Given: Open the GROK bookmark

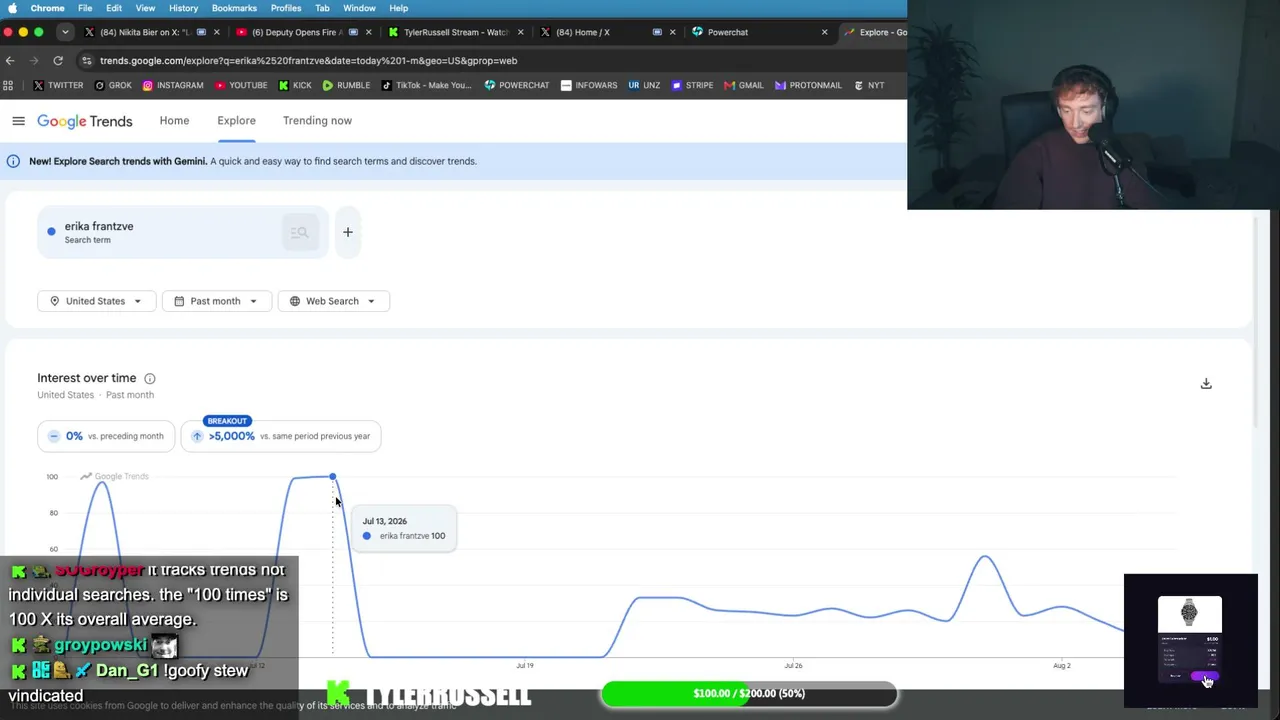Looking at the screenshot, I should pos(113,86).
